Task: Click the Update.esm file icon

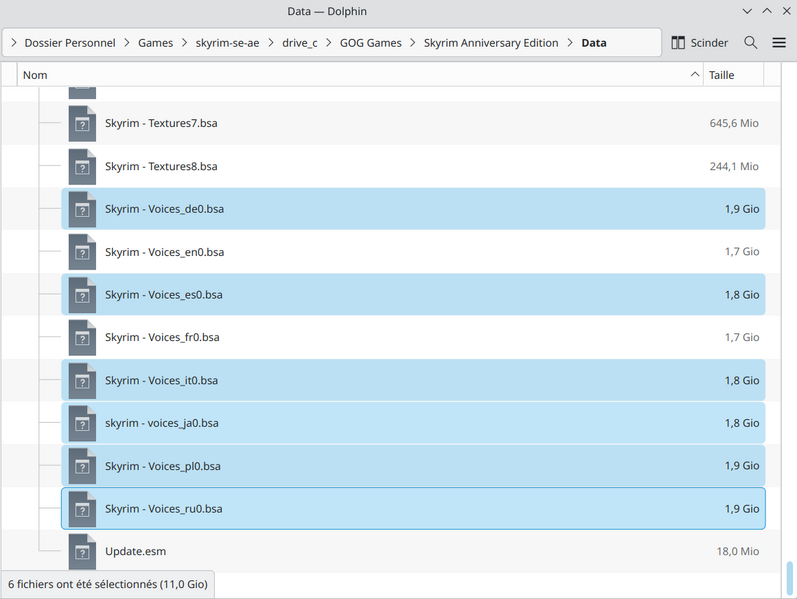Action: click(x=82, y=552)
